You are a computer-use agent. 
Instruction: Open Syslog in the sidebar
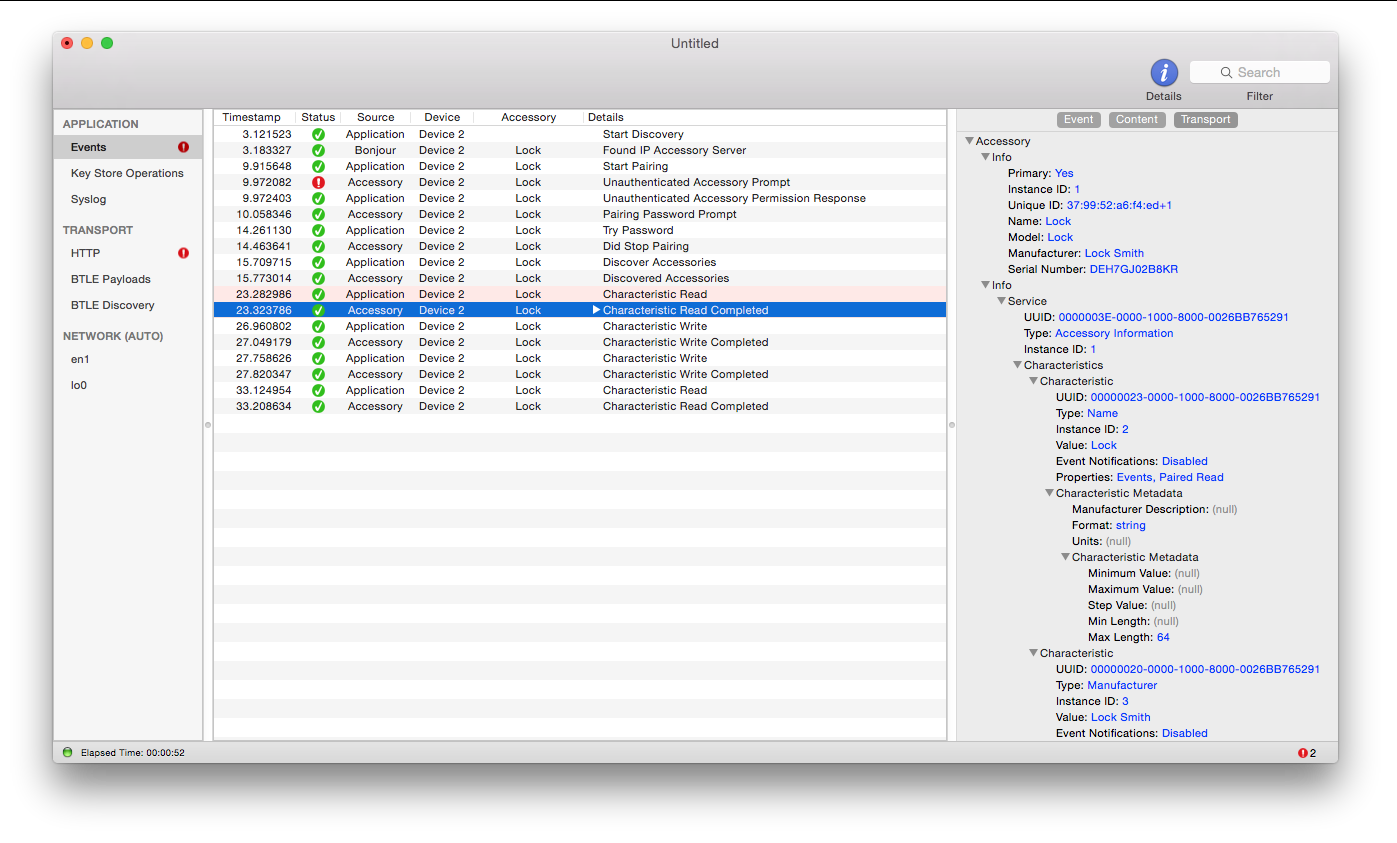pyautogui.click(x=128, y=199)
